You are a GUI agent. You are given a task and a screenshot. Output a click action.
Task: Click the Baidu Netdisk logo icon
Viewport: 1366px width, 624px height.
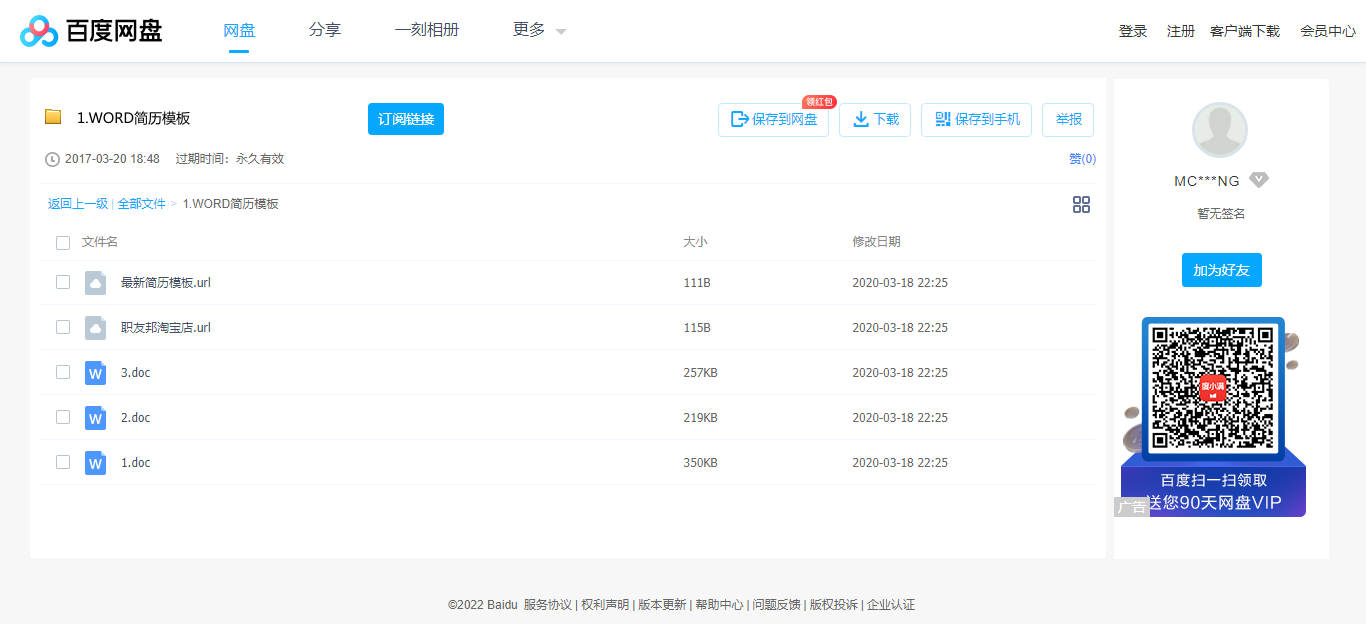(x=38, y=30)
